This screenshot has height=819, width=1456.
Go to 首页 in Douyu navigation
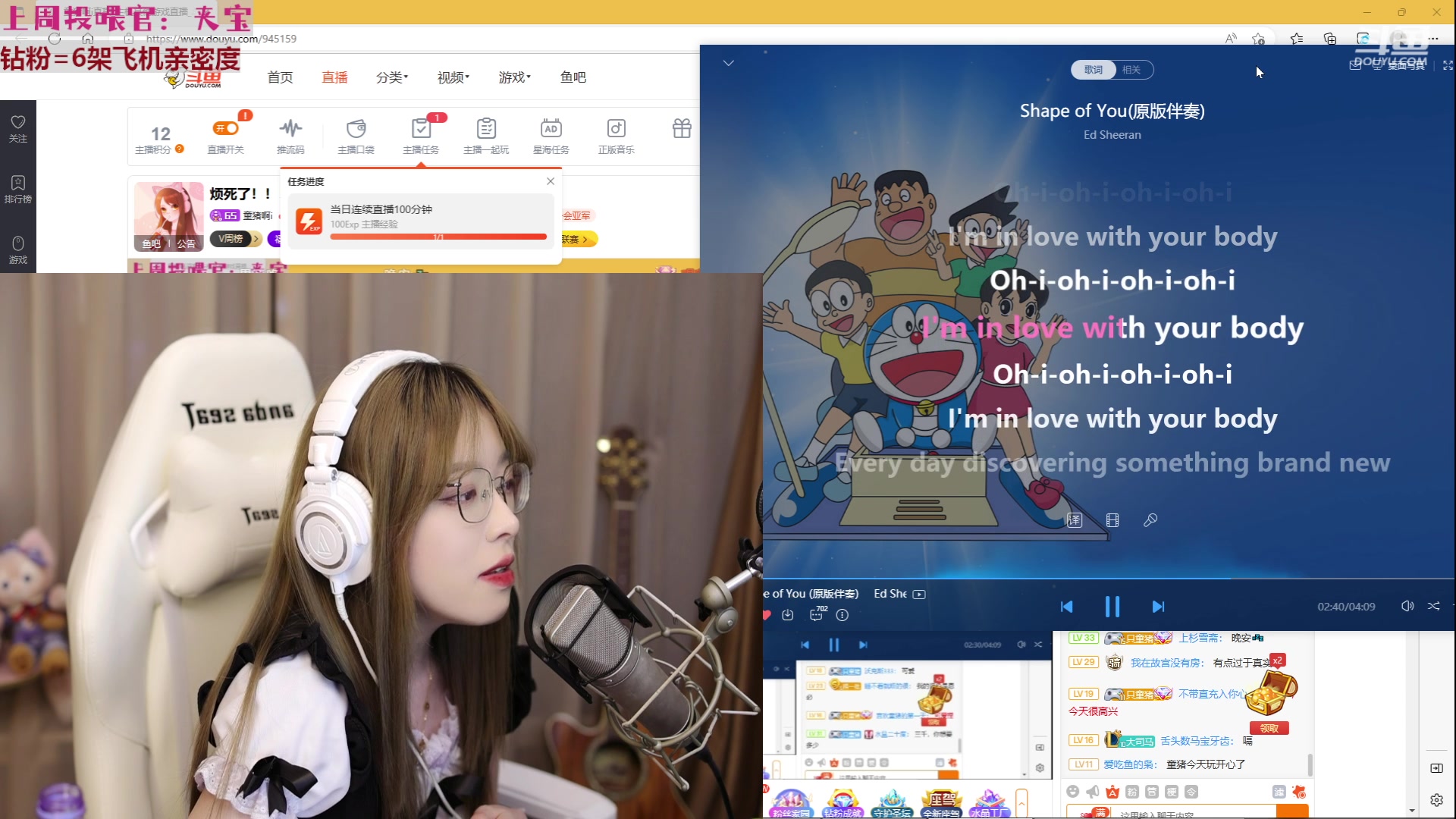point(280,77)
